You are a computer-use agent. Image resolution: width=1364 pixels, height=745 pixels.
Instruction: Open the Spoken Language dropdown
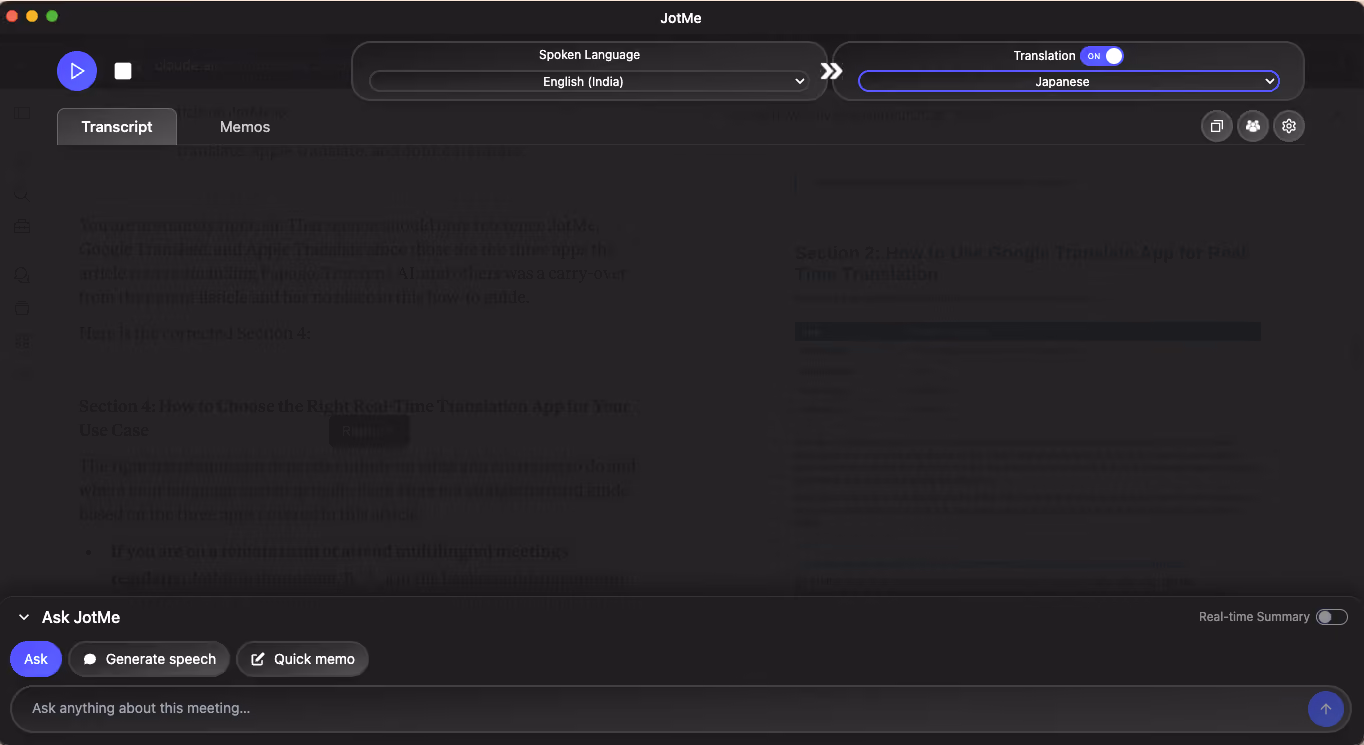588,82
